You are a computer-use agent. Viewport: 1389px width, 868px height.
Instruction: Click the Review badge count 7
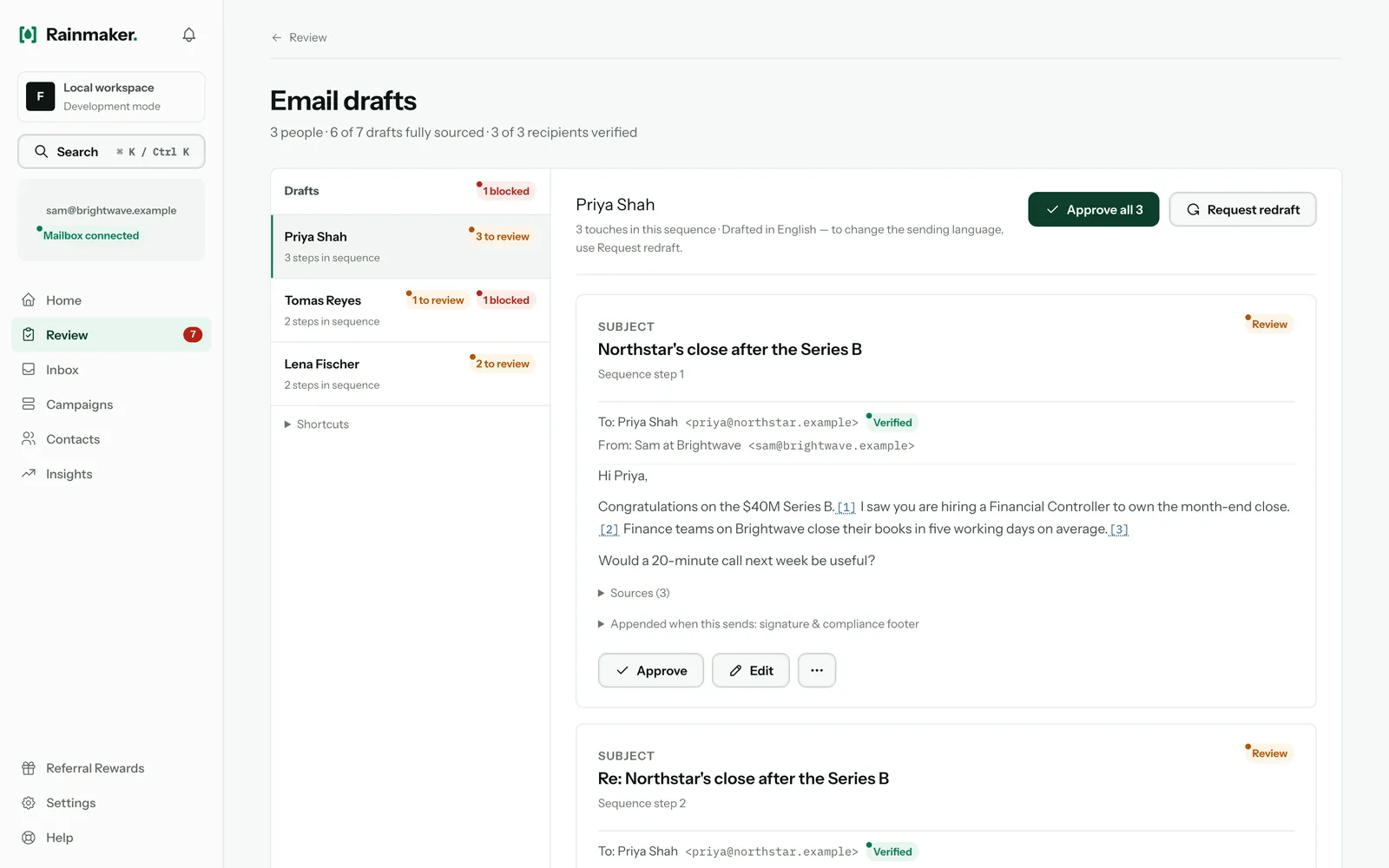[x=193, y=335]
